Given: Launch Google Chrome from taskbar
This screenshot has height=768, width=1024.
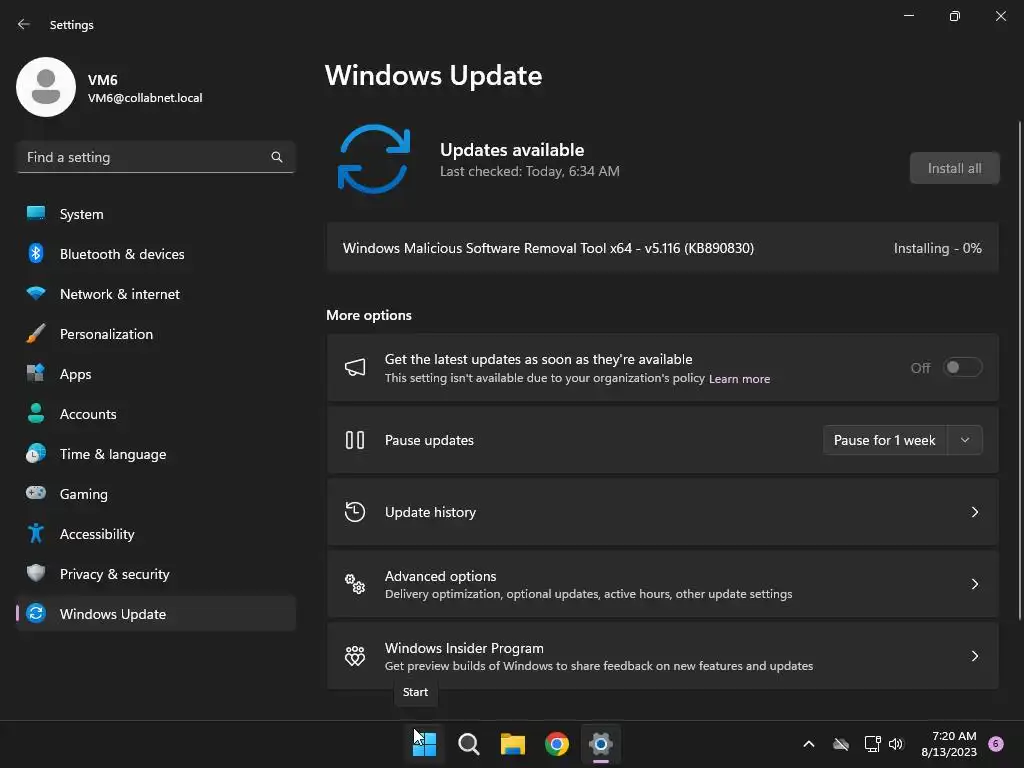Looking at the screenshot, I should [x=557, y=744].
